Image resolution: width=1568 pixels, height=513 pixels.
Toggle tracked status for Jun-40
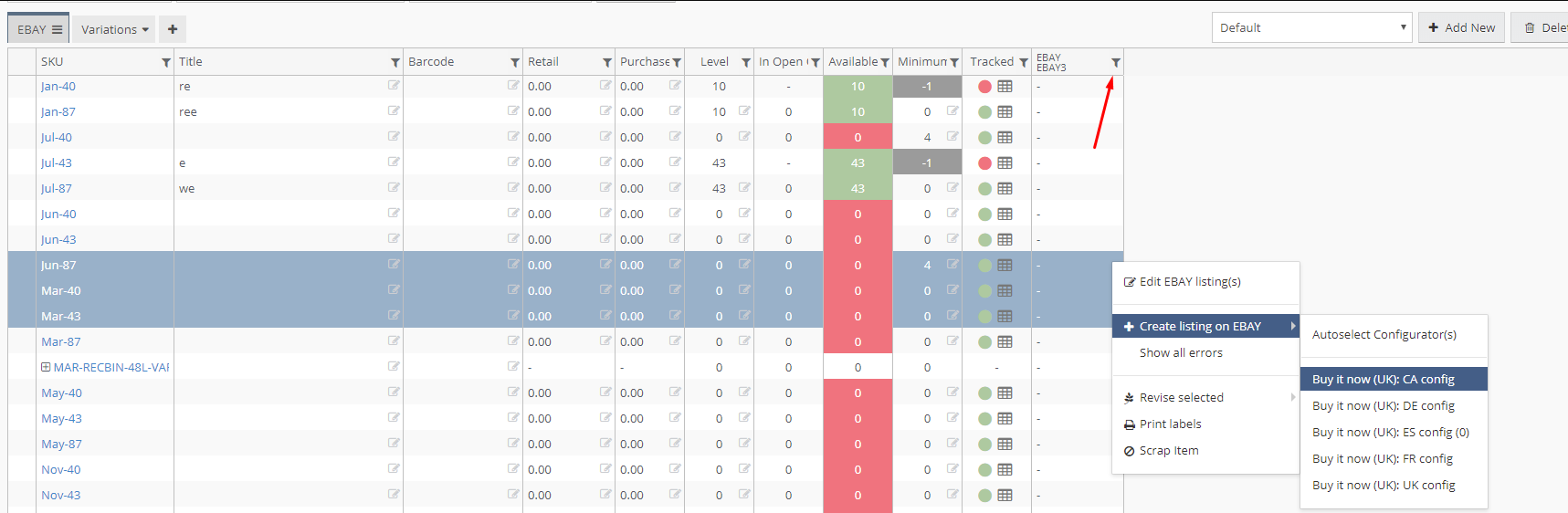pyautogui.click(x=984, y=215)
